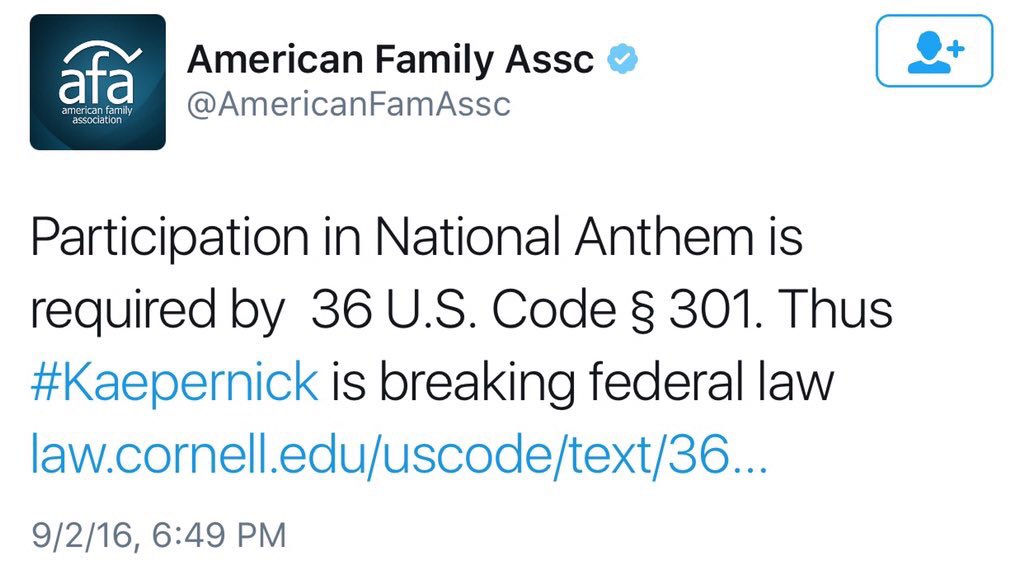This screenshot has width=1024, height=584.
Task: Open the #Kaepernick hashtag
Action: pos(174,383)
